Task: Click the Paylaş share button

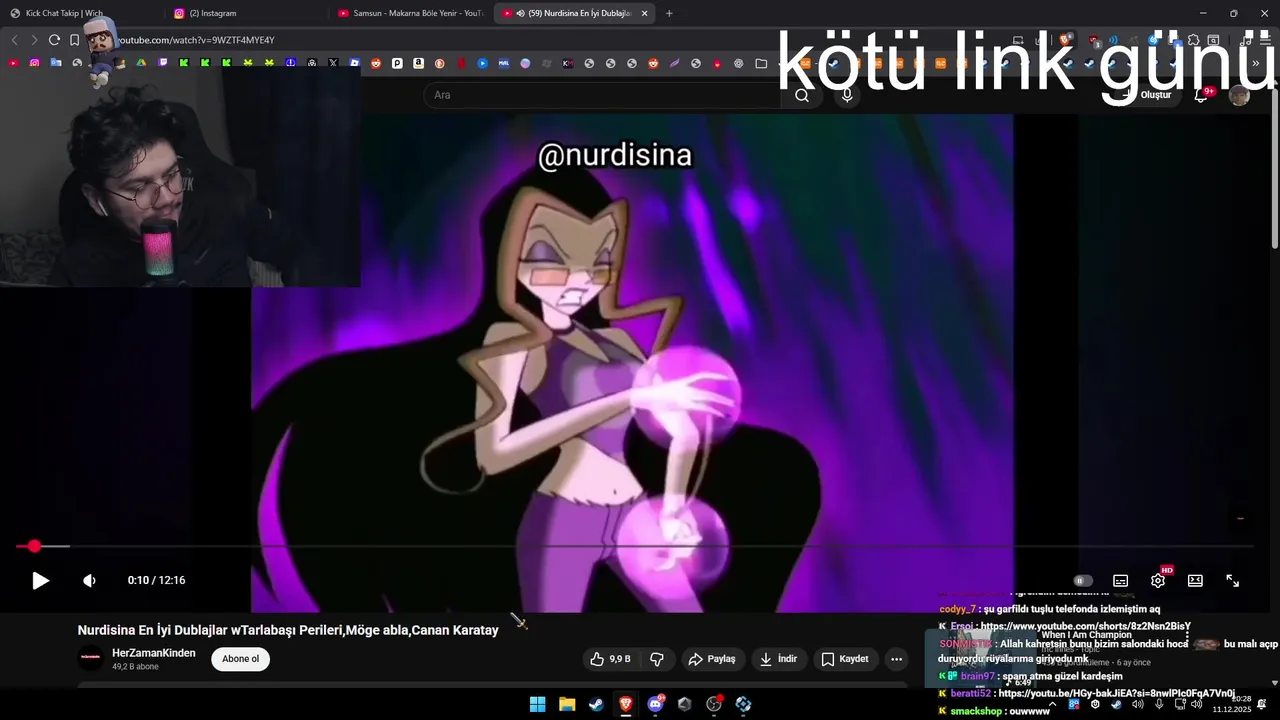Action: tap(711, 659)
